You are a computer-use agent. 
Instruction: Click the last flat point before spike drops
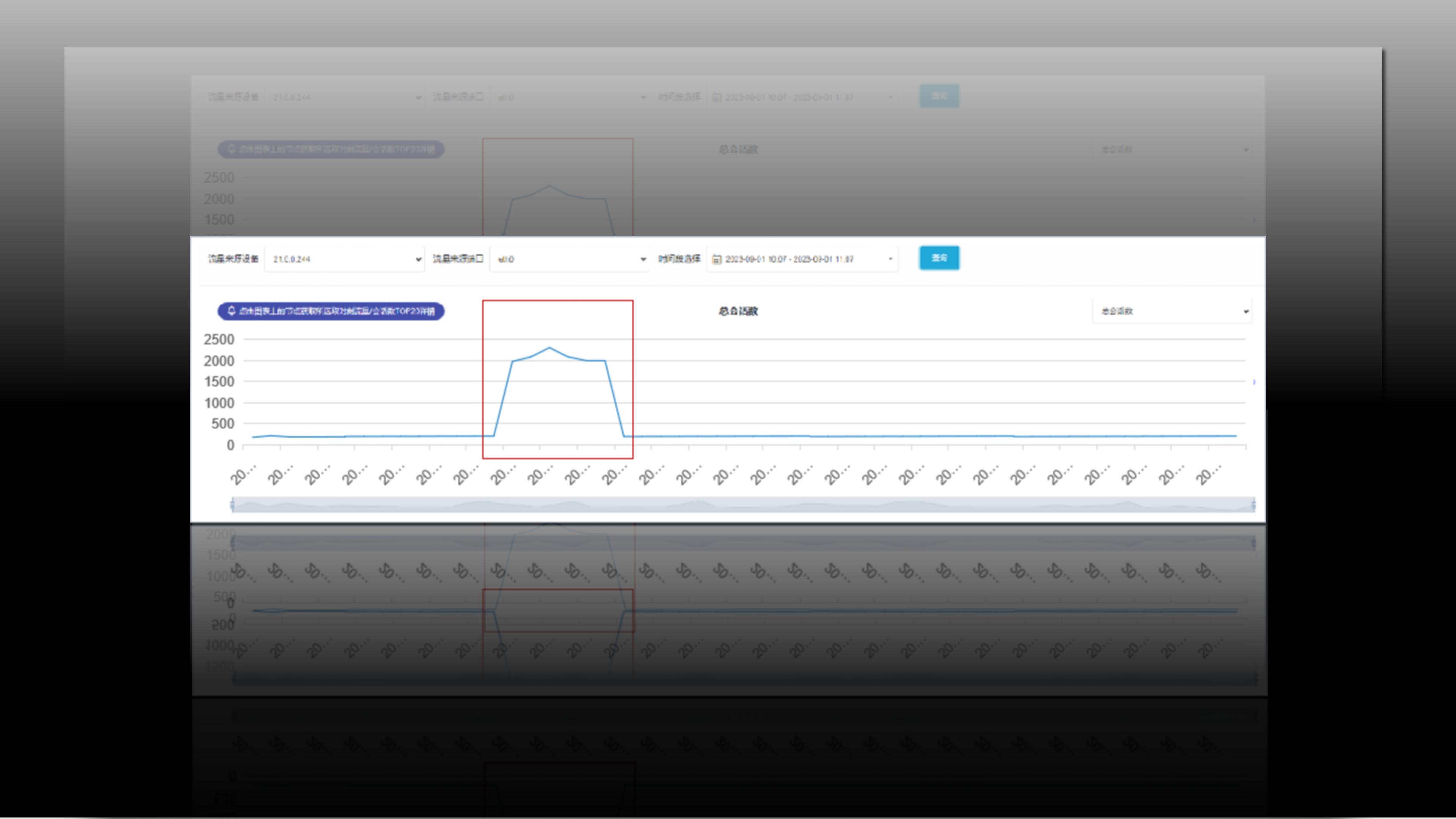(x=606, y=361)
